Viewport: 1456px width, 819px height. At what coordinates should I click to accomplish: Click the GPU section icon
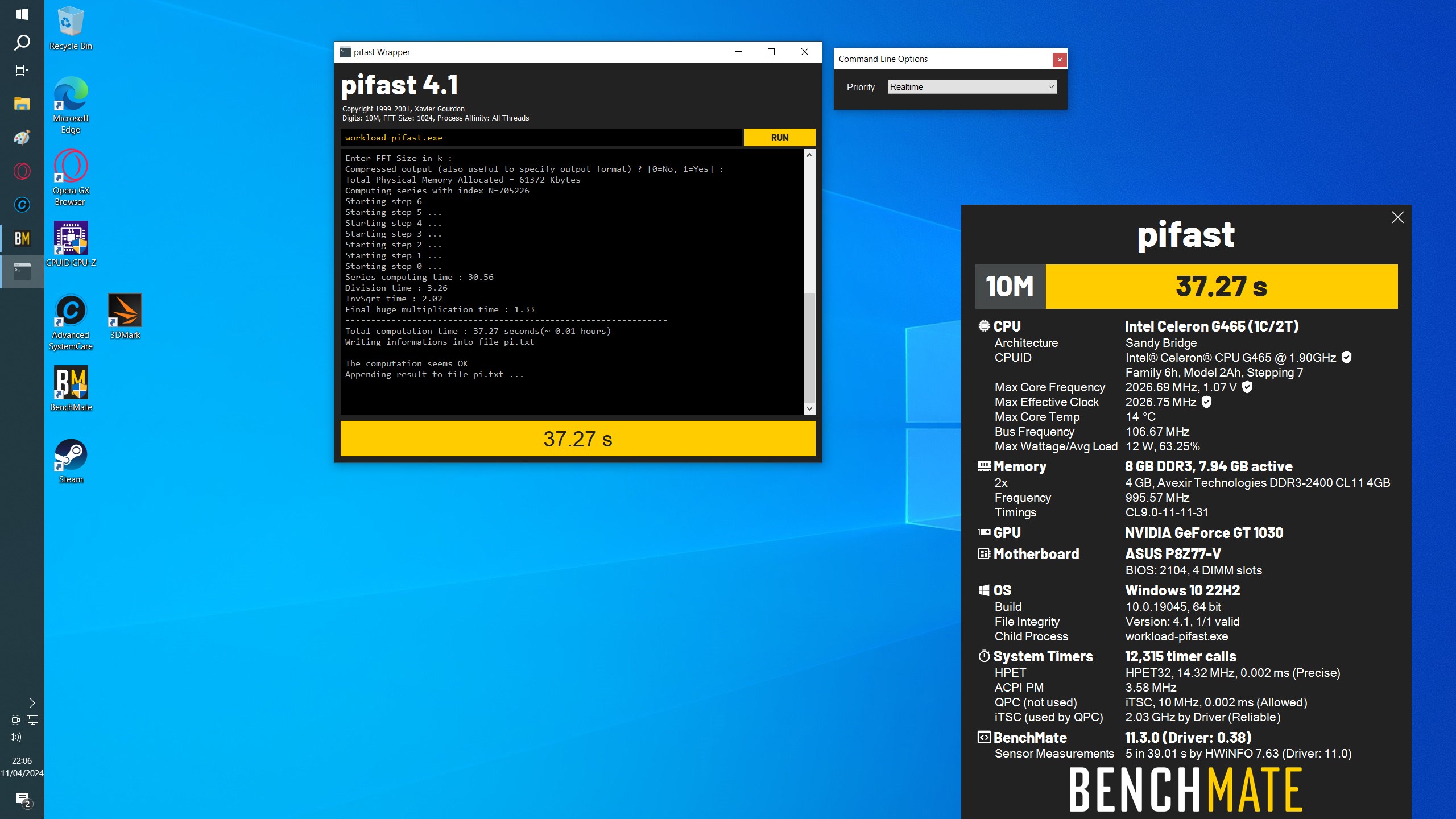[984, 532]
